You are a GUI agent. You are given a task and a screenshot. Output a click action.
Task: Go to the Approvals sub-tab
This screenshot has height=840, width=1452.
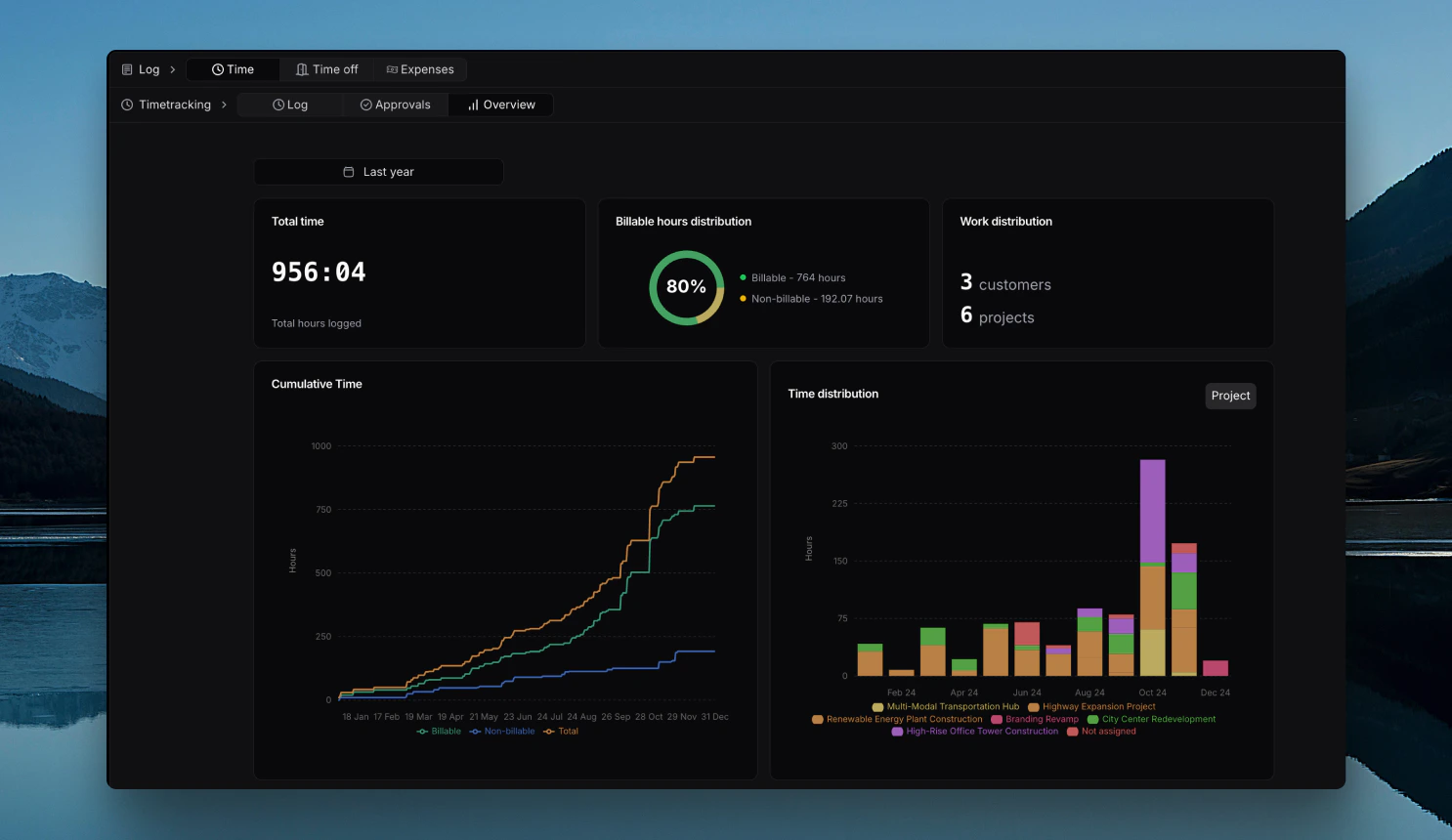[x=396, y=105]
